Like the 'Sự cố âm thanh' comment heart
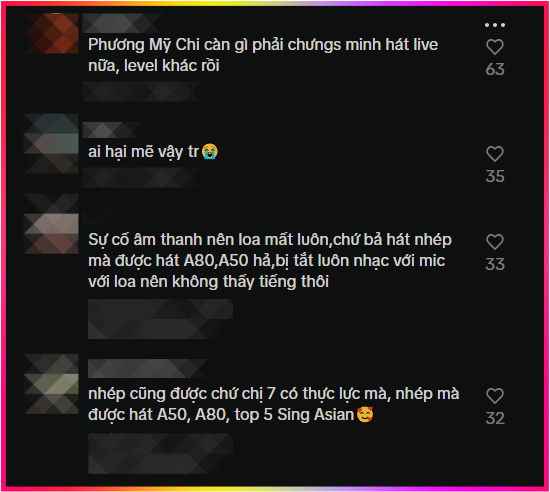The height and width of the screenshot is (492, 550). tap(495, 242)
